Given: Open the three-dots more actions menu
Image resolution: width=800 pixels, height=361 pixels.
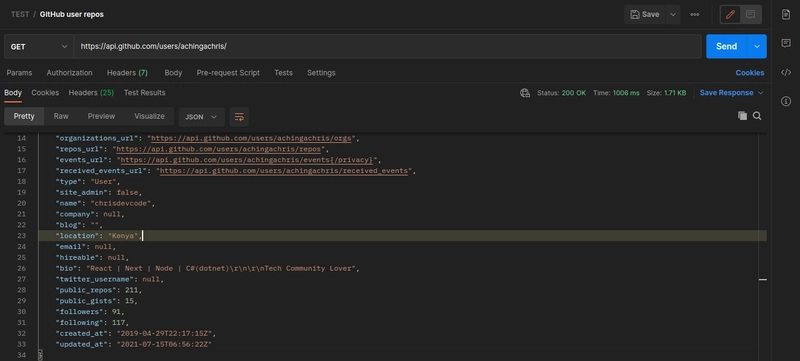Looking at the screenshot, I should coord(694,14).
